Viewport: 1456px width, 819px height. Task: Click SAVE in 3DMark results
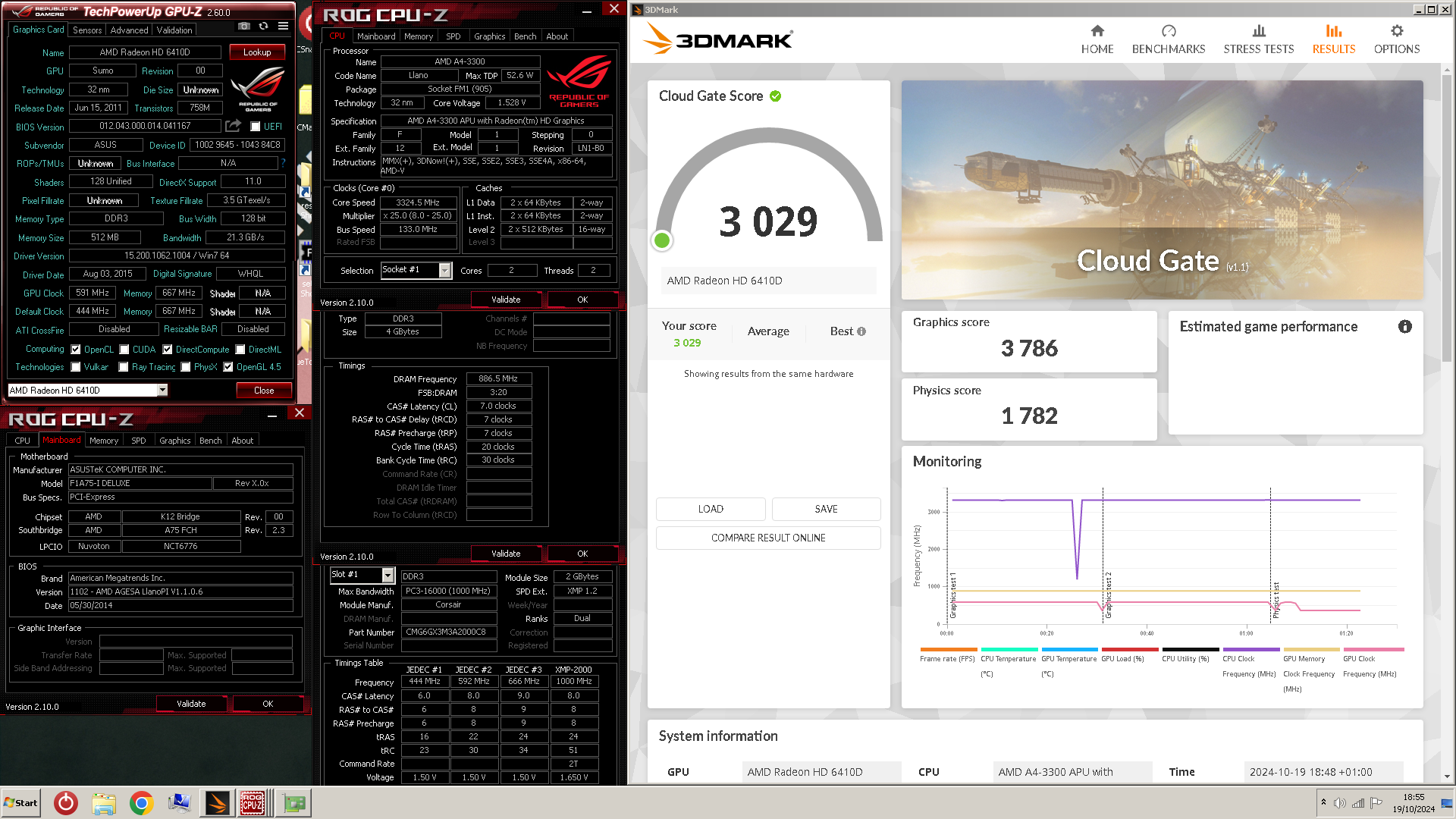(827, 509)
